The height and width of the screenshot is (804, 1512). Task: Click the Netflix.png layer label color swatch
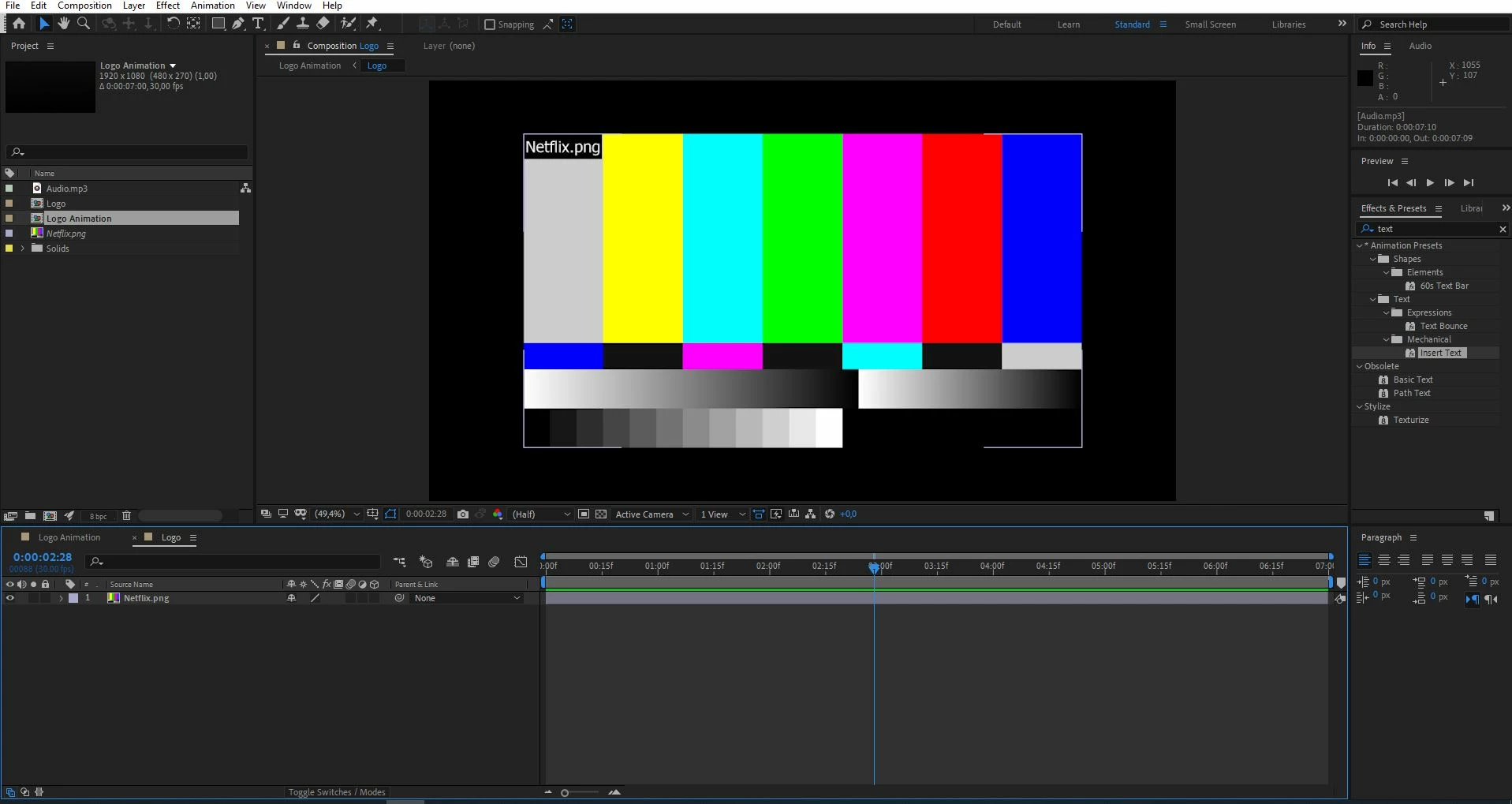coord(73,598)
